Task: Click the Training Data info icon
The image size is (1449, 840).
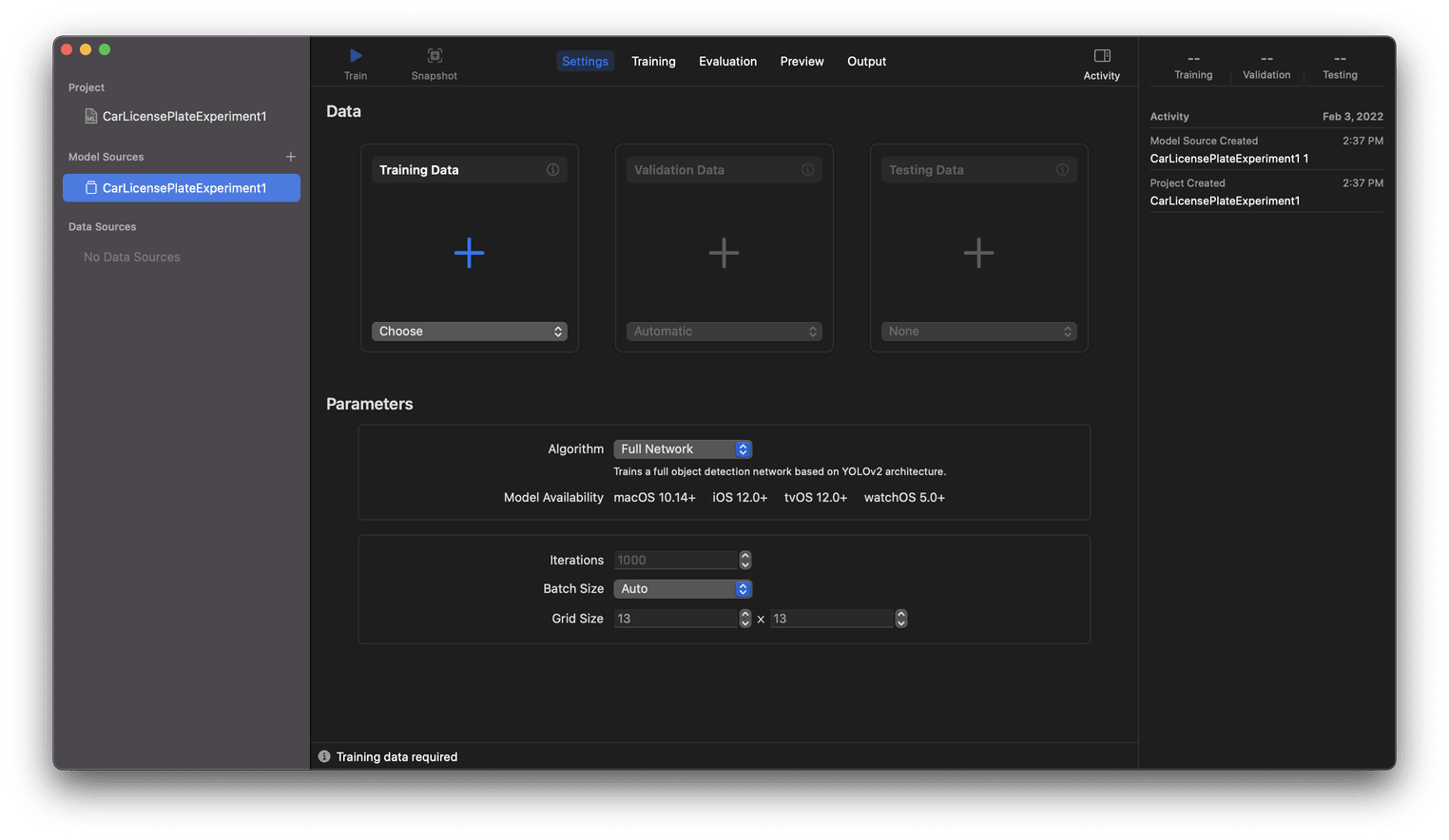Action: pos(552,169)
